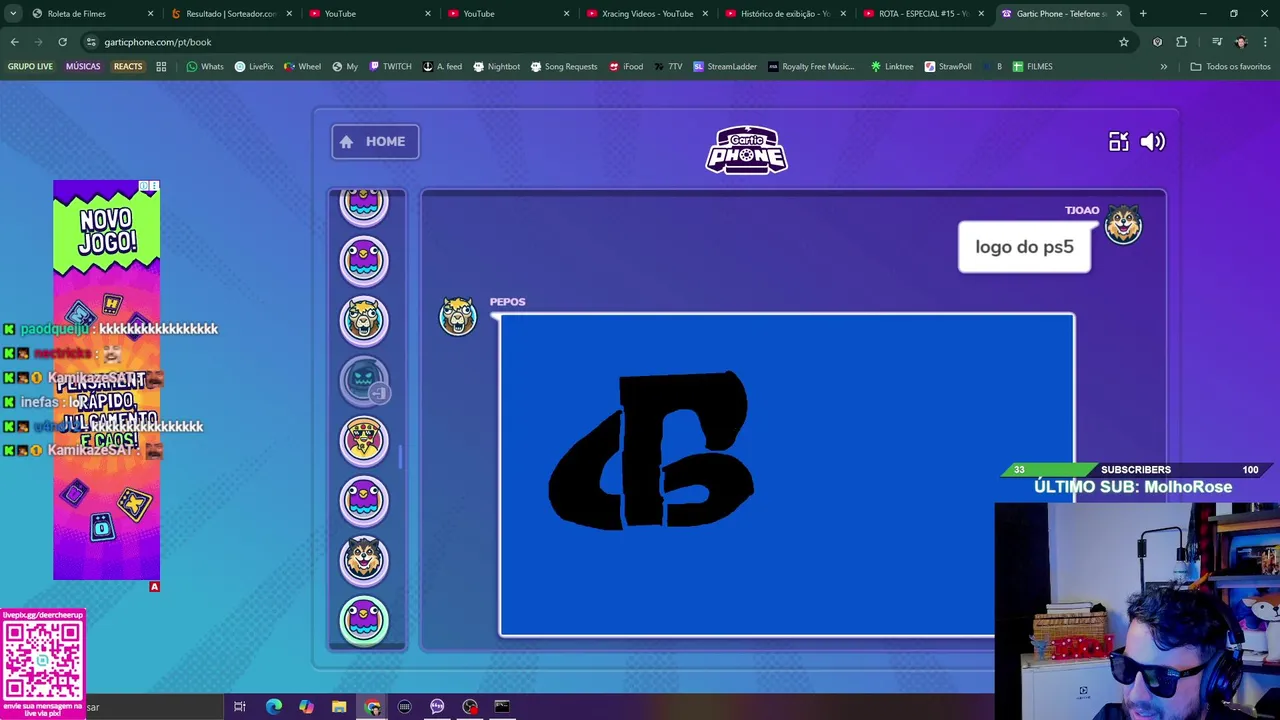This screenshot has width=1280, height=720.
Task: Toggle fullscreen mode icon in Gartic Phone
Action: [x=1118, y=142]
